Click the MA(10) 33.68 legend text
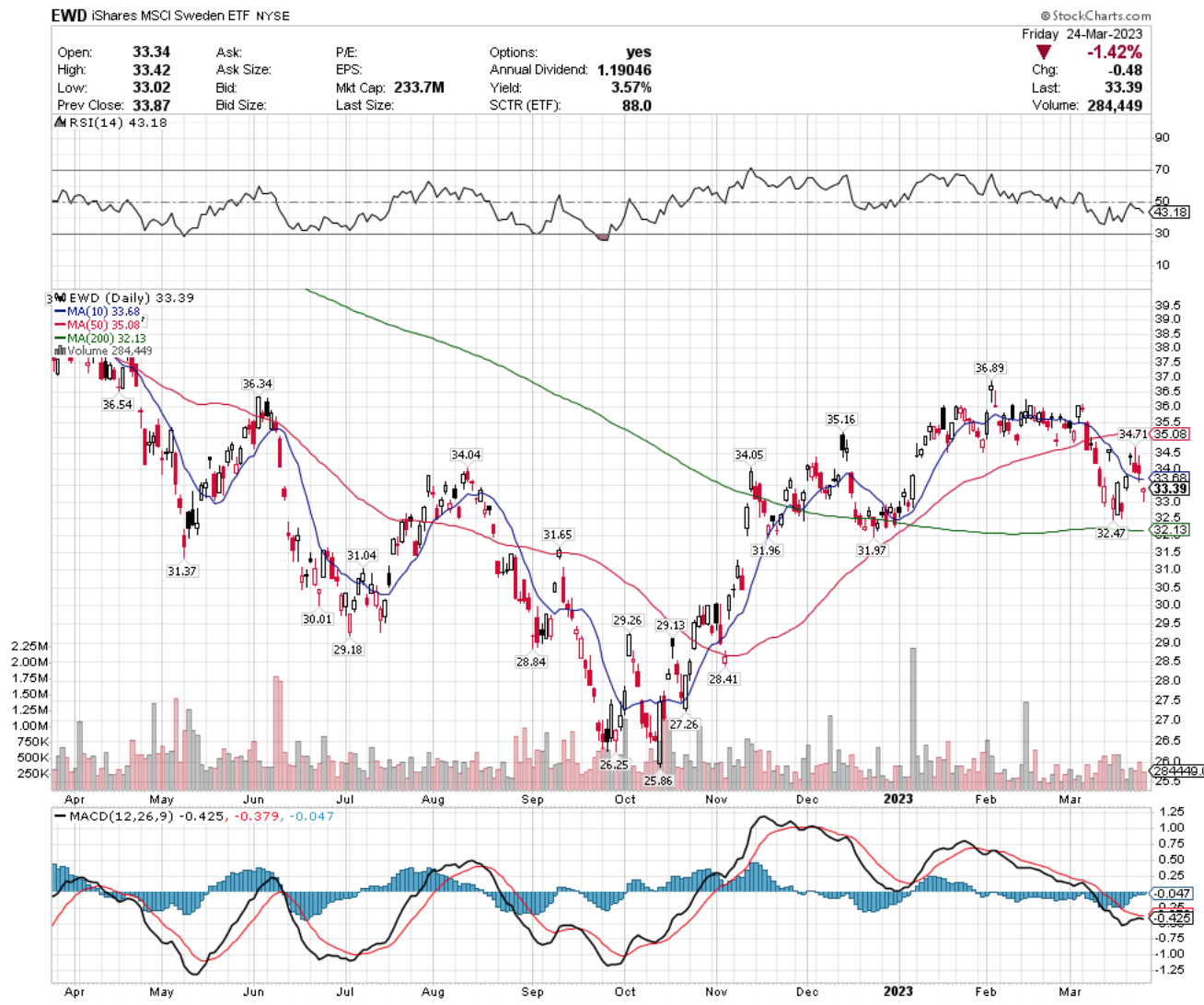 [x=103, y=312]
